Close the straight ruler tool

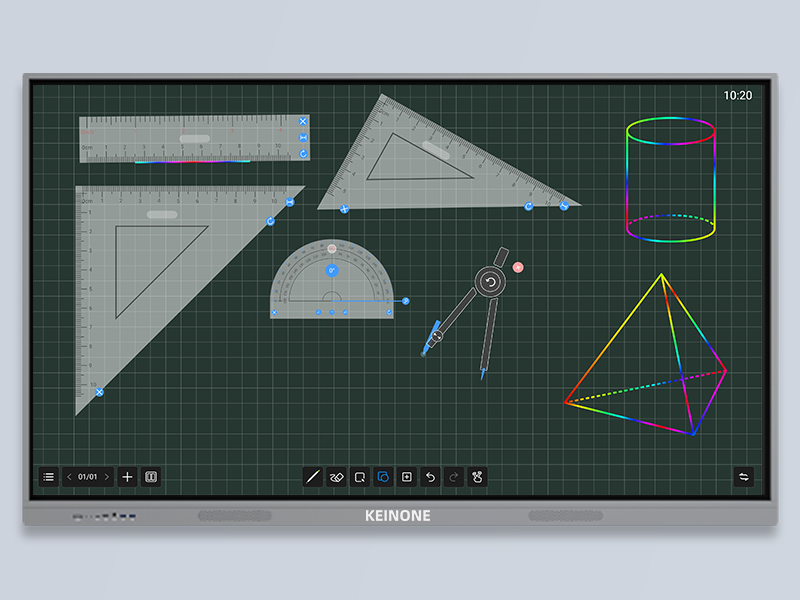point(303,122)
